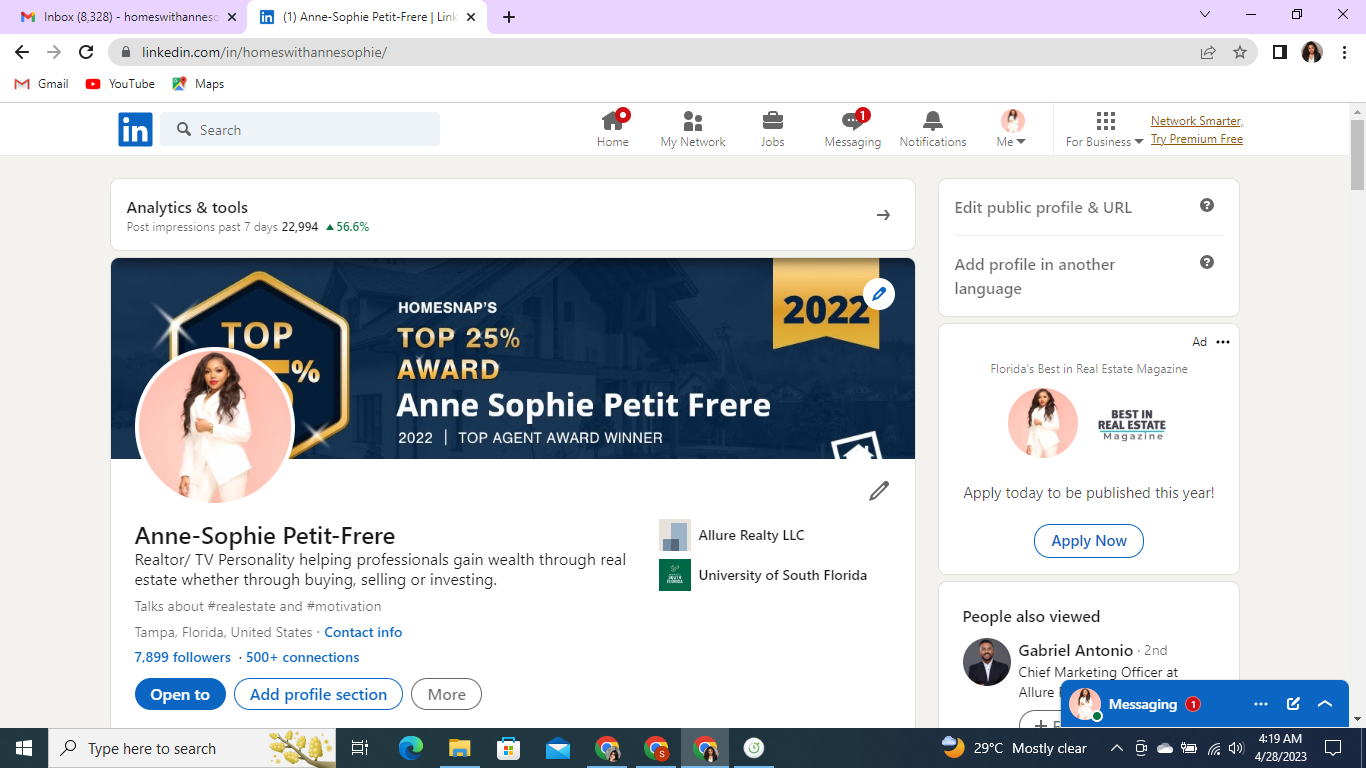Open the Contact info link
The width and height of the screenshot is (1366, 768).
click(363, 632)
